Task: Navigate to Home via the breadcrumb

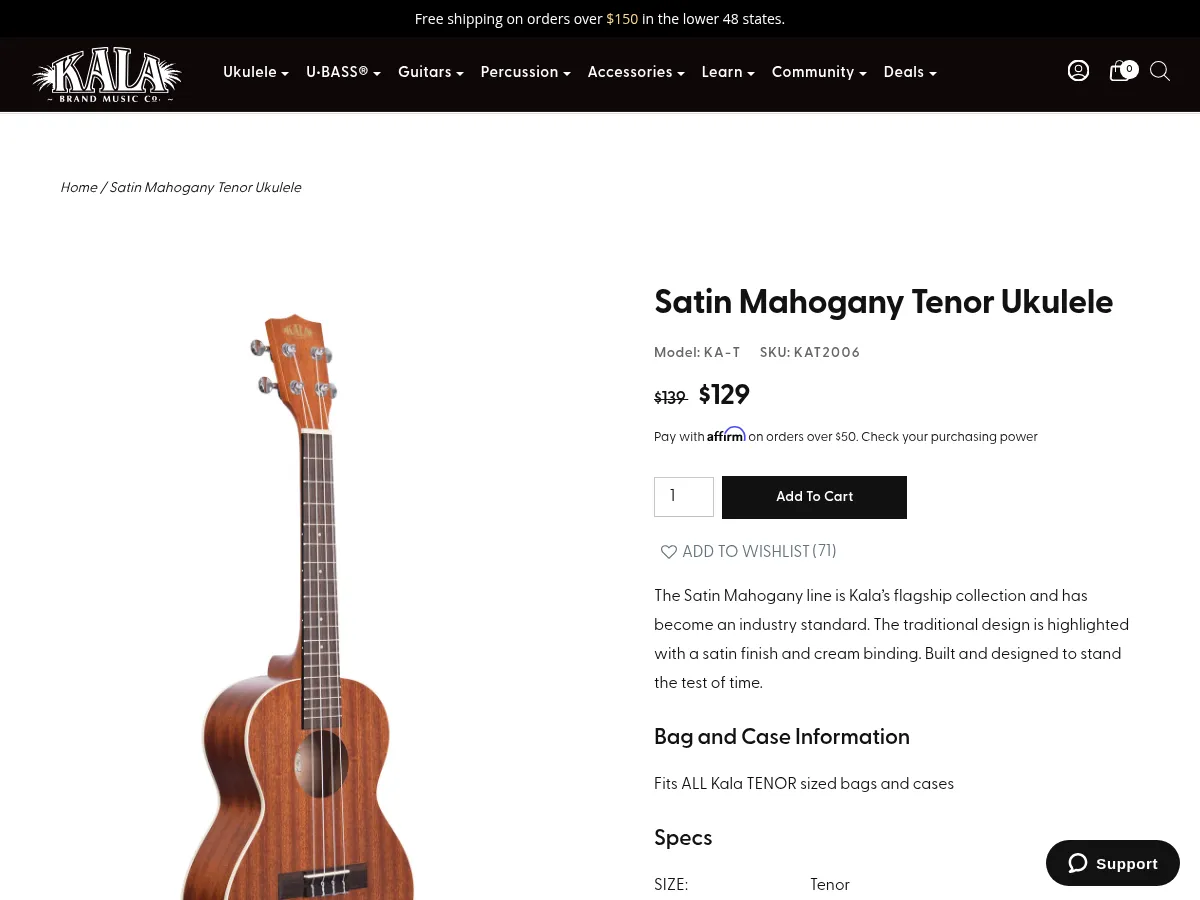Action: click(x=79, y=188)
